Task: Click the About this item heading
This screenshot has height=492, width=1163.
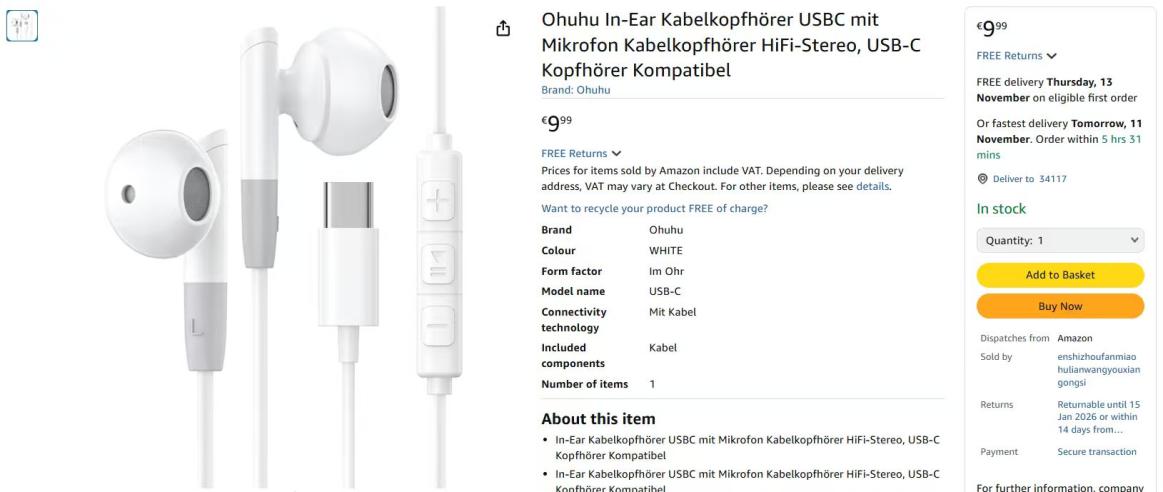Action: (x=598, y=419)
